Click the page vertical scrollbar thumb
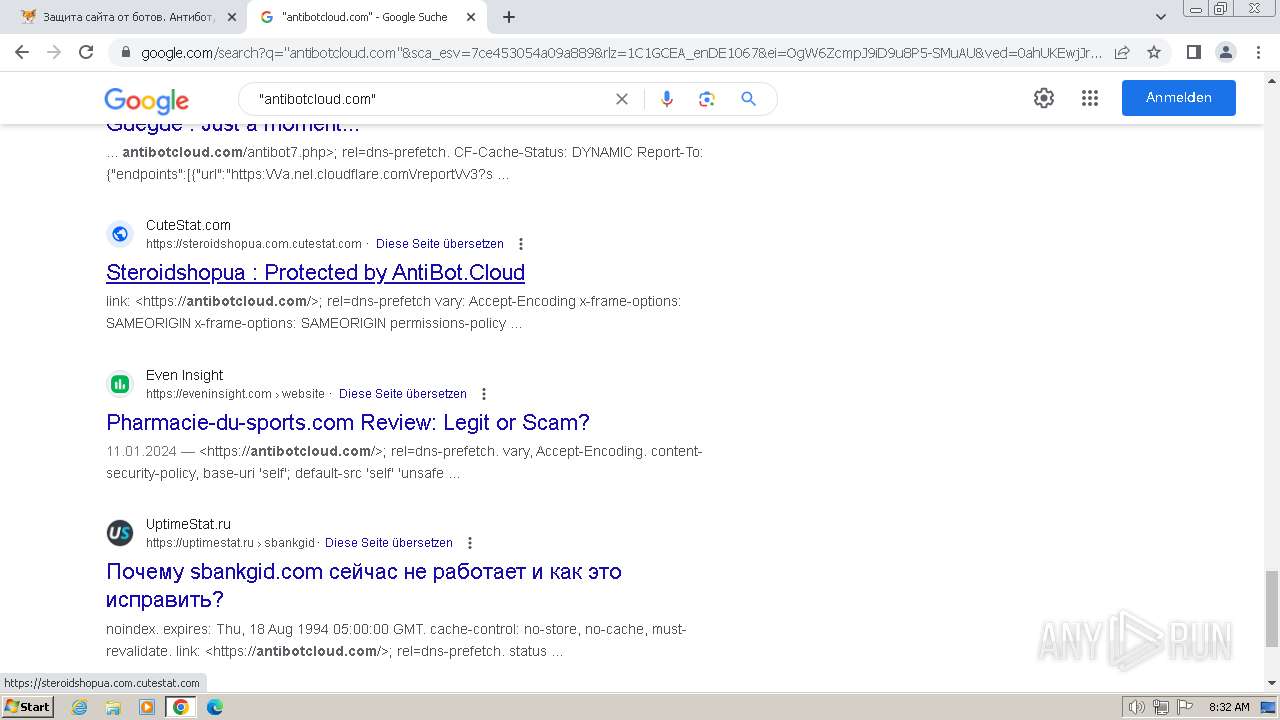Screen dimensions: 1280x720 pos(1271,609)
